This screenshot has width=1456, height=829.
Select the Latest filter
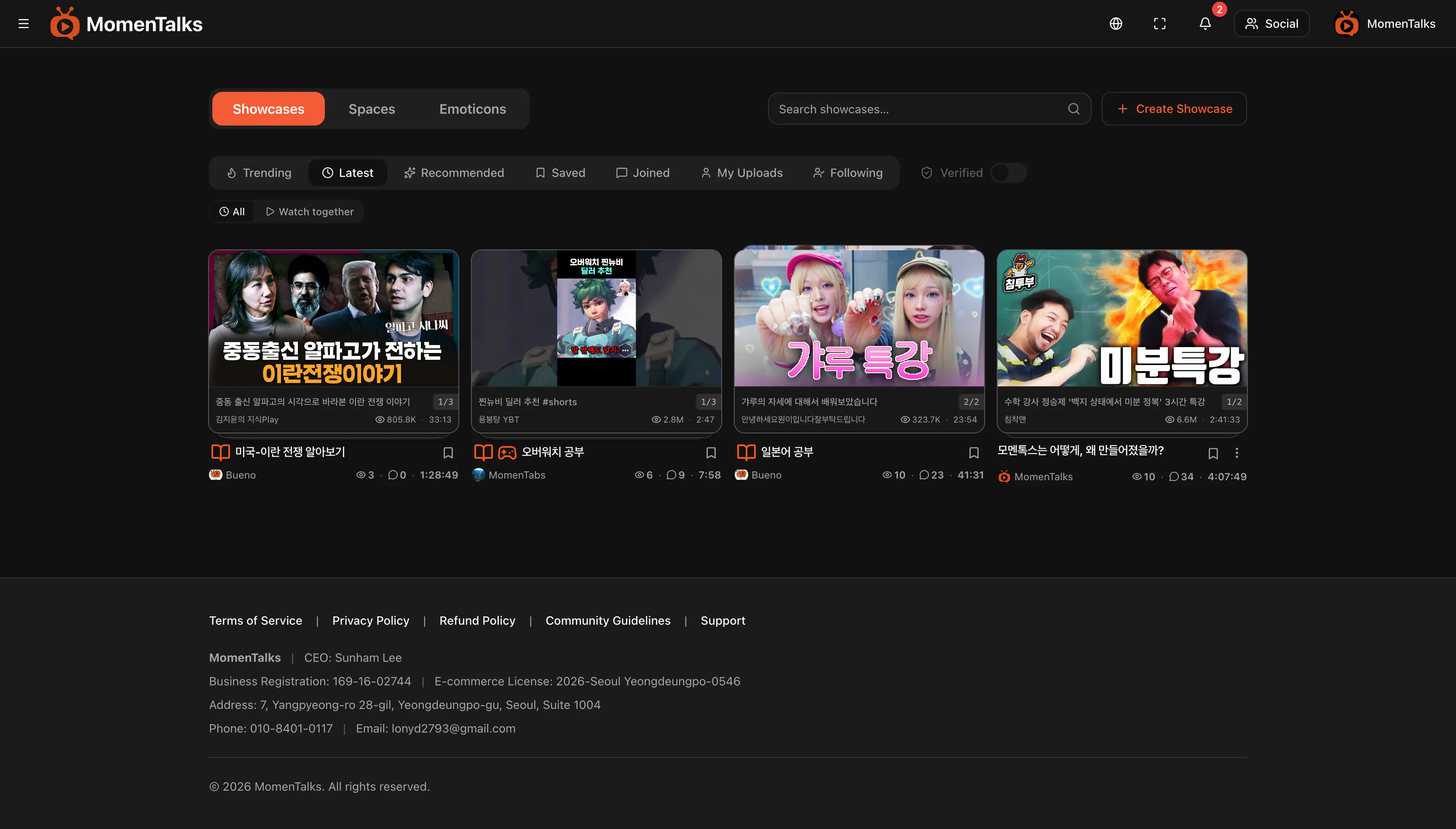coord(347,173)
